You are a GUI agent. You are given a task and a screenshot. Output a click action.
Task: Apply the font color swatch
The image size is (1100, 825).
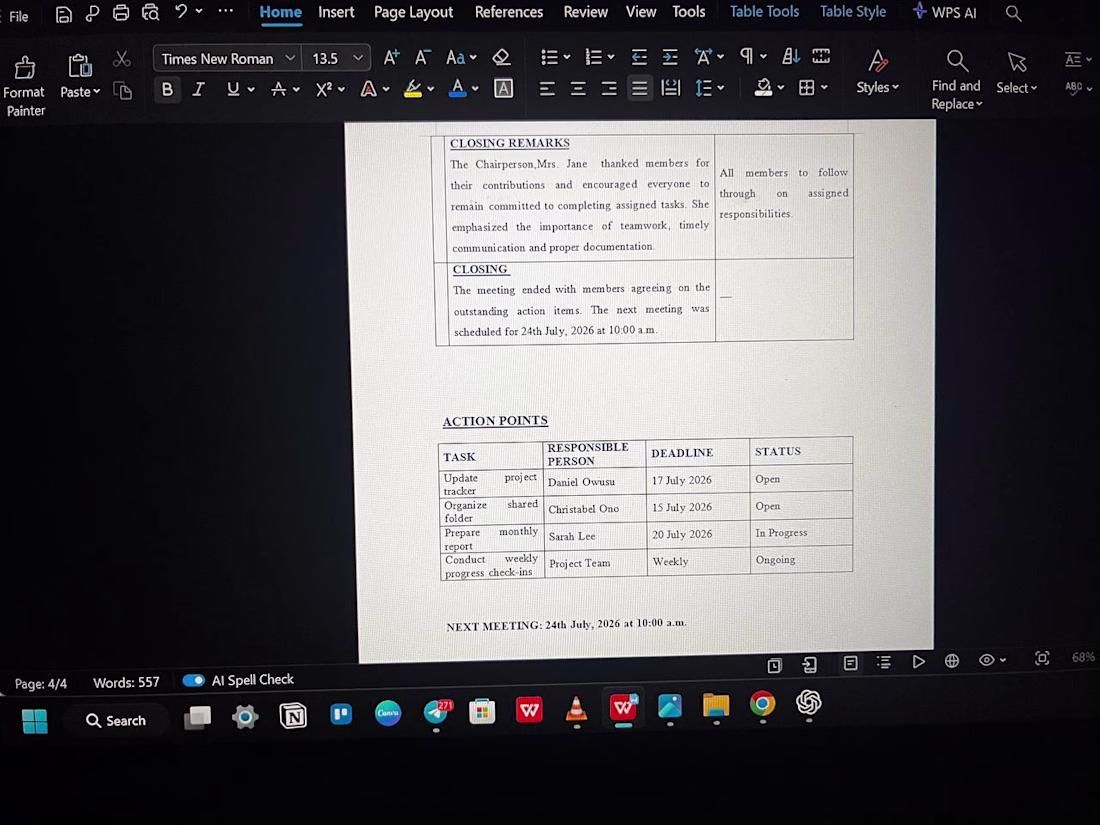[457, 88]
